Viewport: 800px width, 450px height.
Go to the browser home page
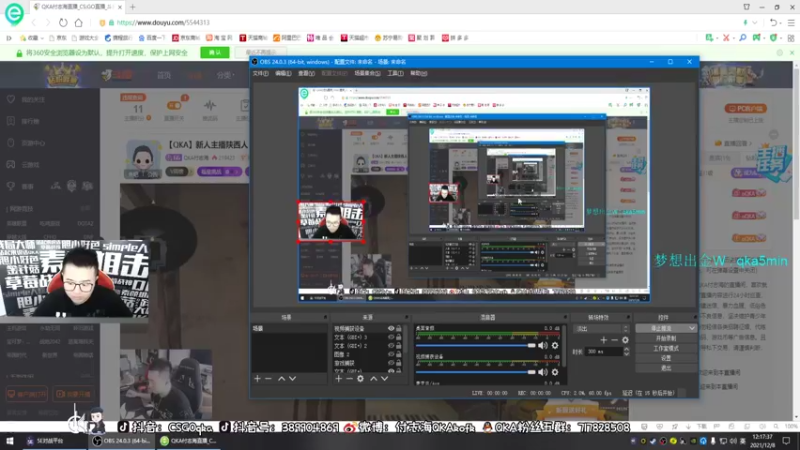(79, 22)
